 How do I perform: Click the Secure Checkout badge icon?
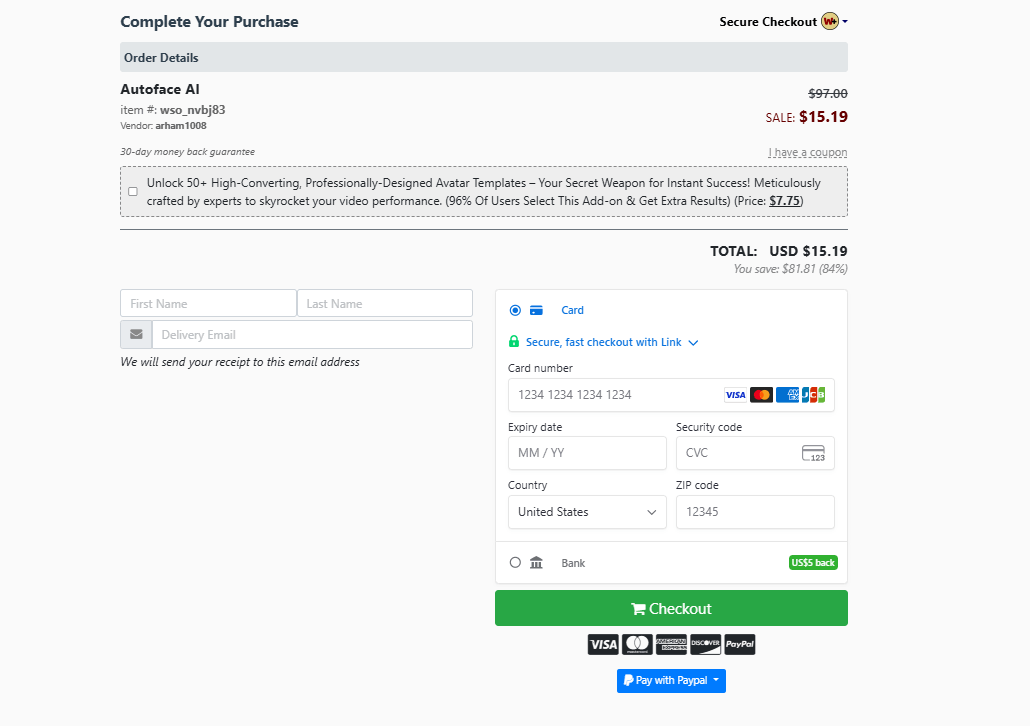tap(829, 21)
